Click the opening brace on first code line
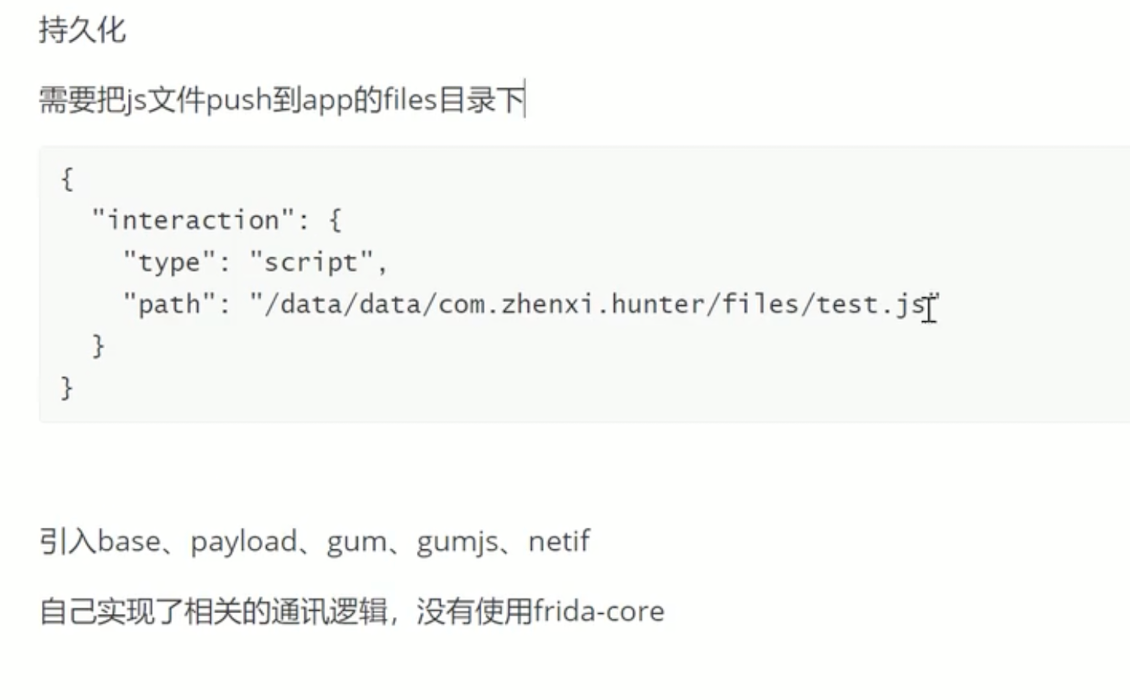 [67, 179]
